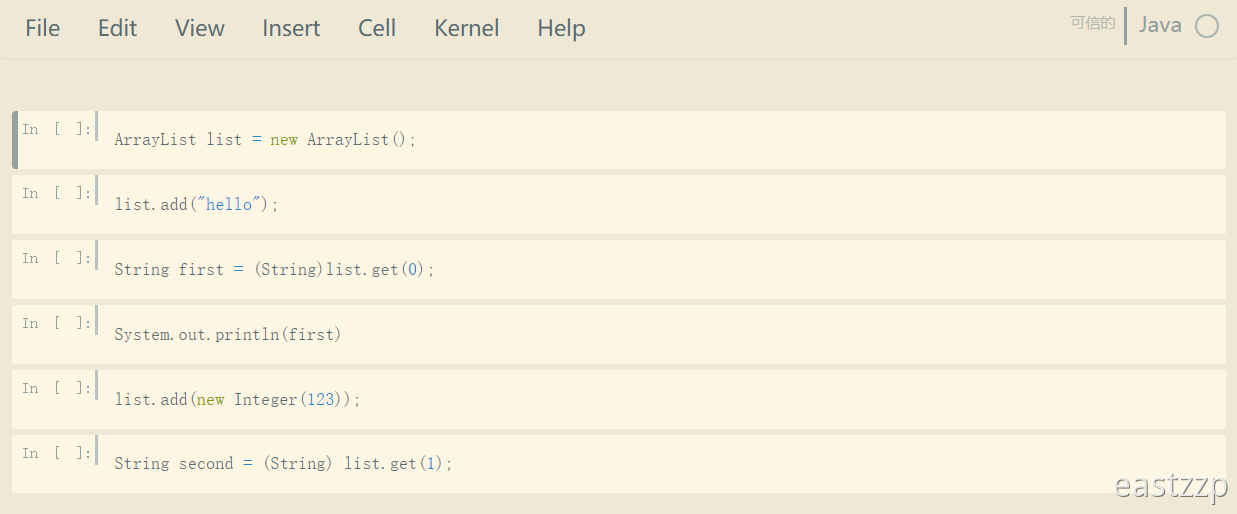Click the In [ ] prompt of the first cell
The image size is (1237, 514).
point(57,129)
